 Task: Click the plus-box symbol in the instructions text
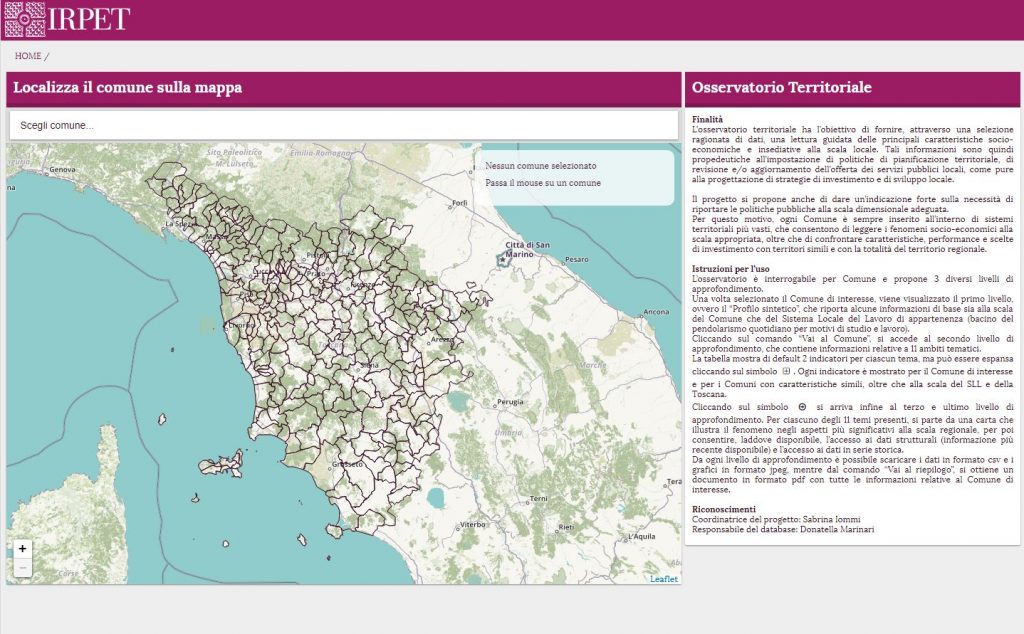786,371
